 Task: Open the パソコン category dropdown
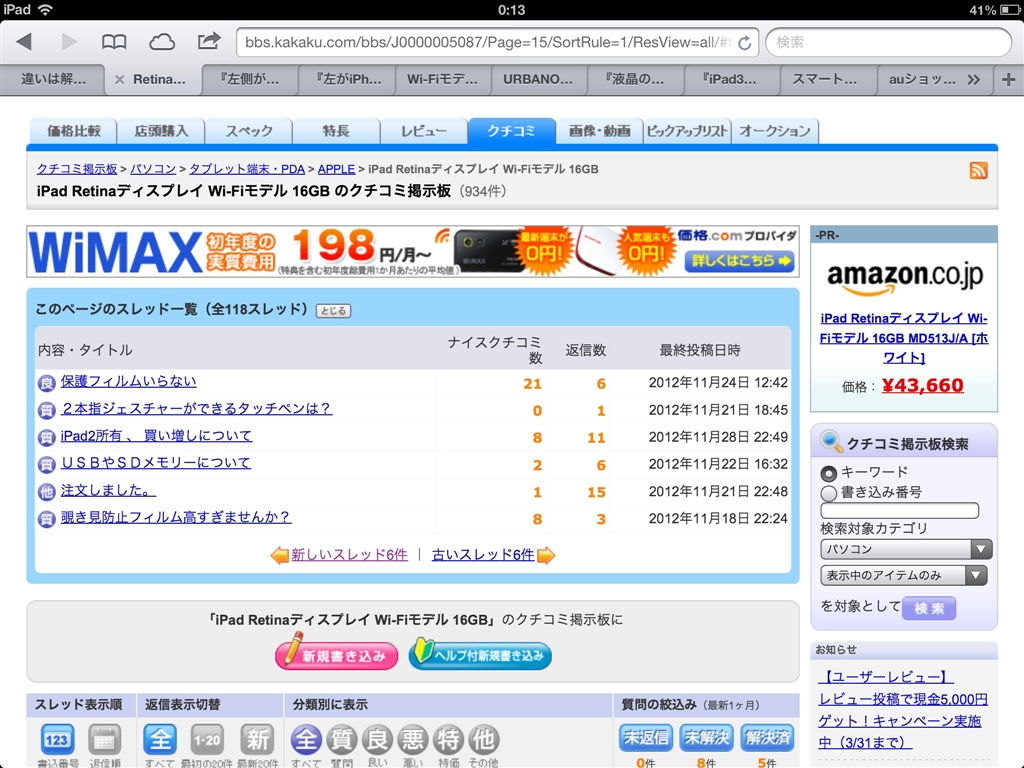(x=906, y=549)
